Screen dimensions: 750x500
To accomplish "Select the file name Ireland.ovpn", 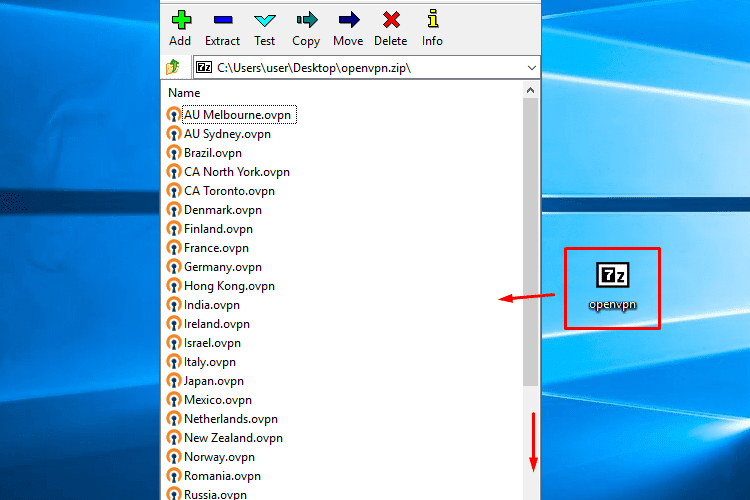I will click(217, 324).
